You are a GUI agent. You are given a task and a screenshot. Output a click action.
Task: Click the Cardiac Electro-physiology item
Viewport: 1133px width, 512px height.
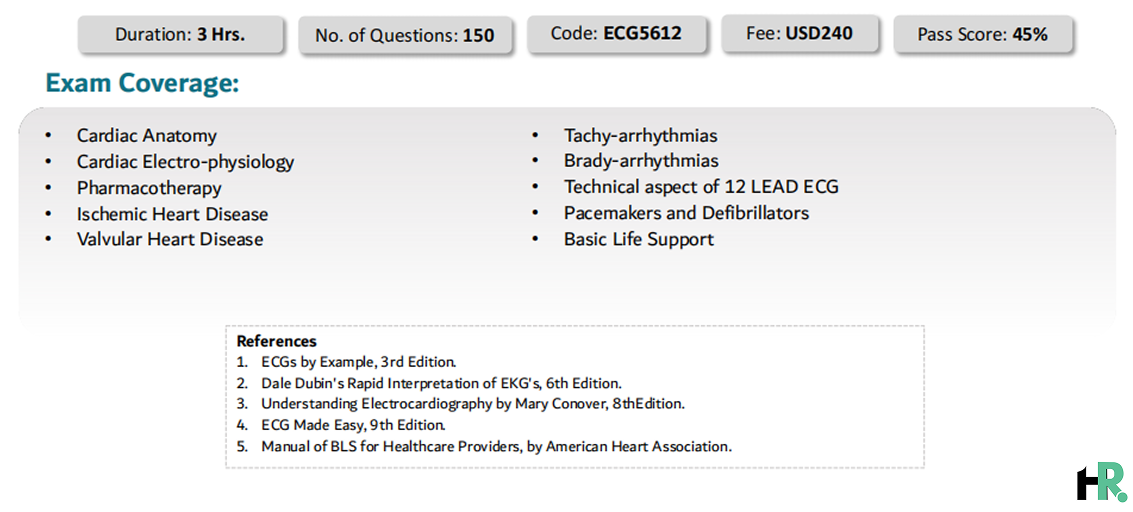point(186,162)
